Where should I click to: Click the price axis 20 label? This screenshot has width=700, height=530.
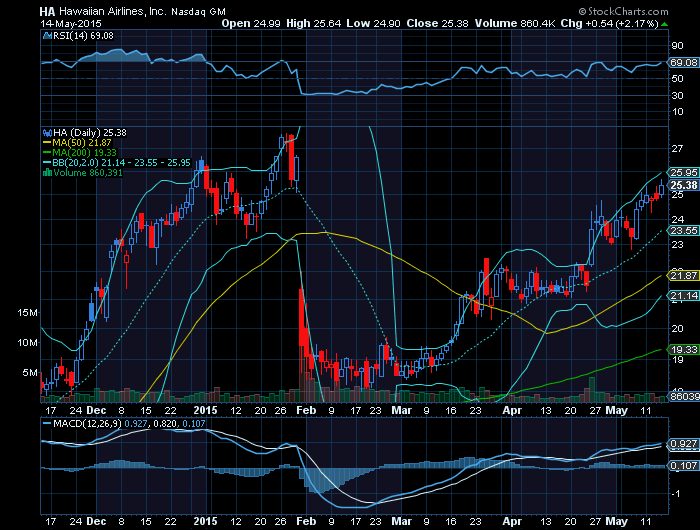click(677, 329)
